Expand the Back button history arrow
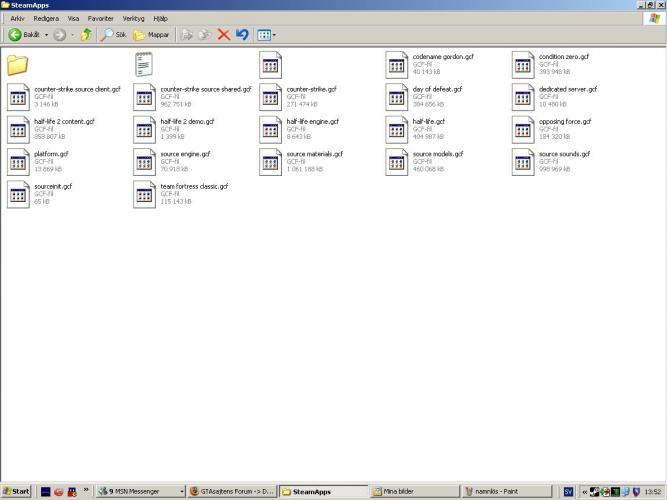This screenshot has height=500, width=667. click(46, 34)
